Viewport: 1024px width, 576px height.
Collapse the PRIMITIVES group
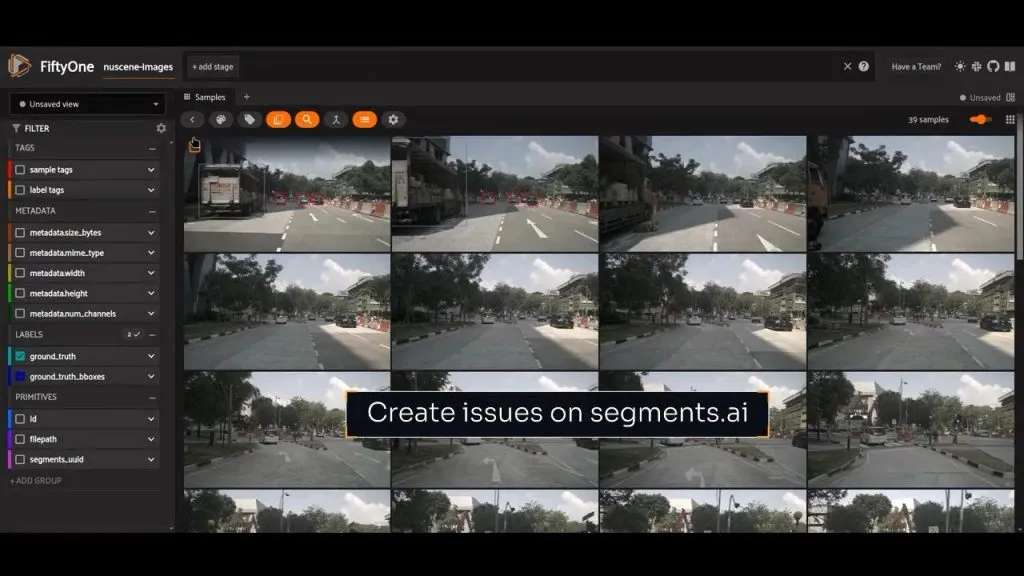pos(152,398)
